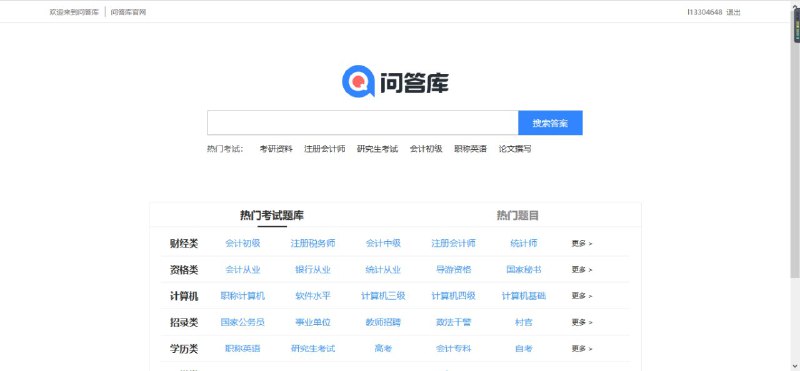The height and width of the screenshot is (371, 800).
Task: Open 国家秘书 question bank
Action: tap(524, 269)
